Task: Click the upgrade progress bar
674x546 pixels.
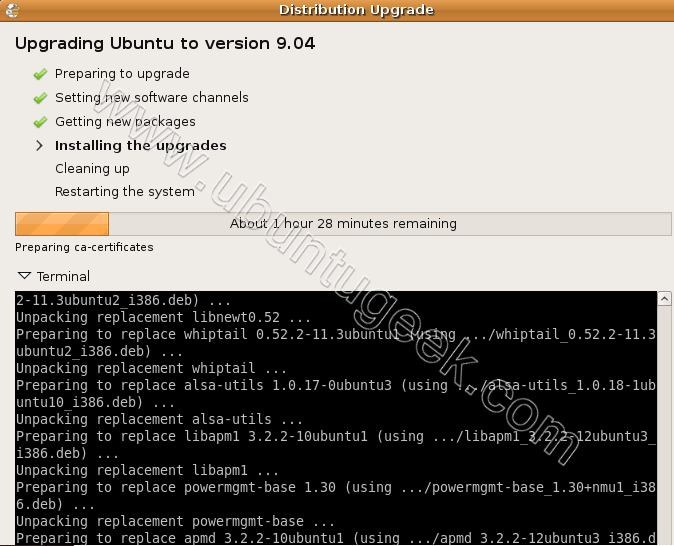Action: pyautogui.click(x=343, y=224)
